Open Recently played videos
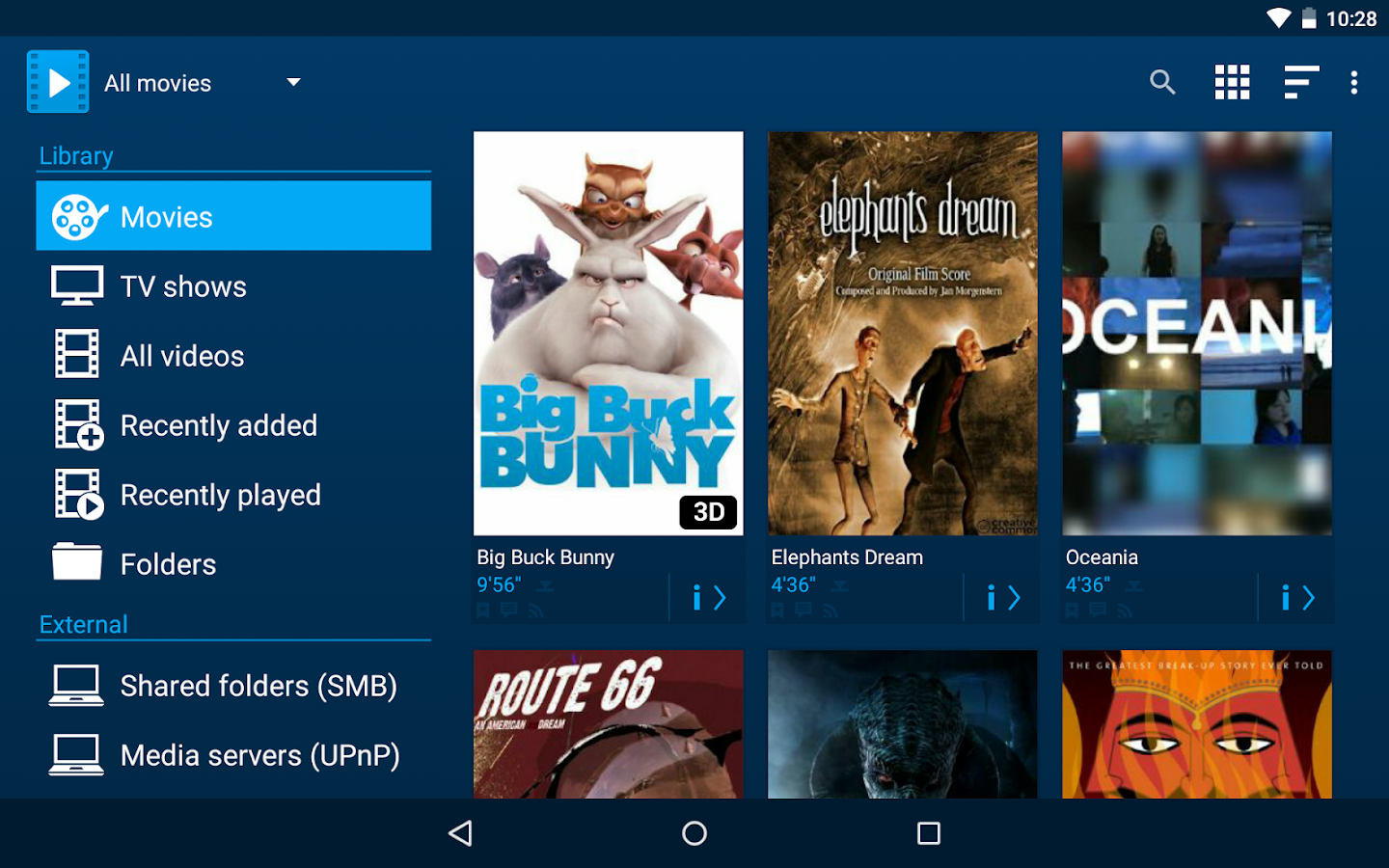Viewport: 1389px width, 868px height. point(220,494)
